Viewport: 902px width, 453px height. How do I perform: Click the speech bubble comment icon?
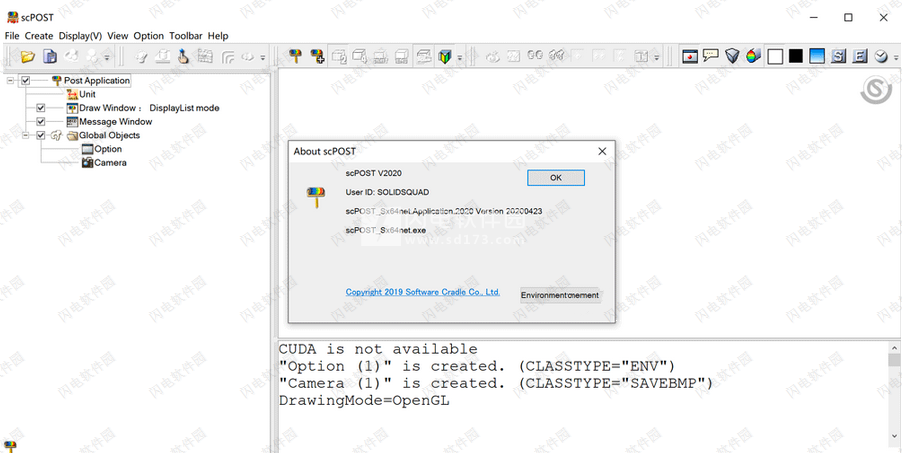click(711, 56)
